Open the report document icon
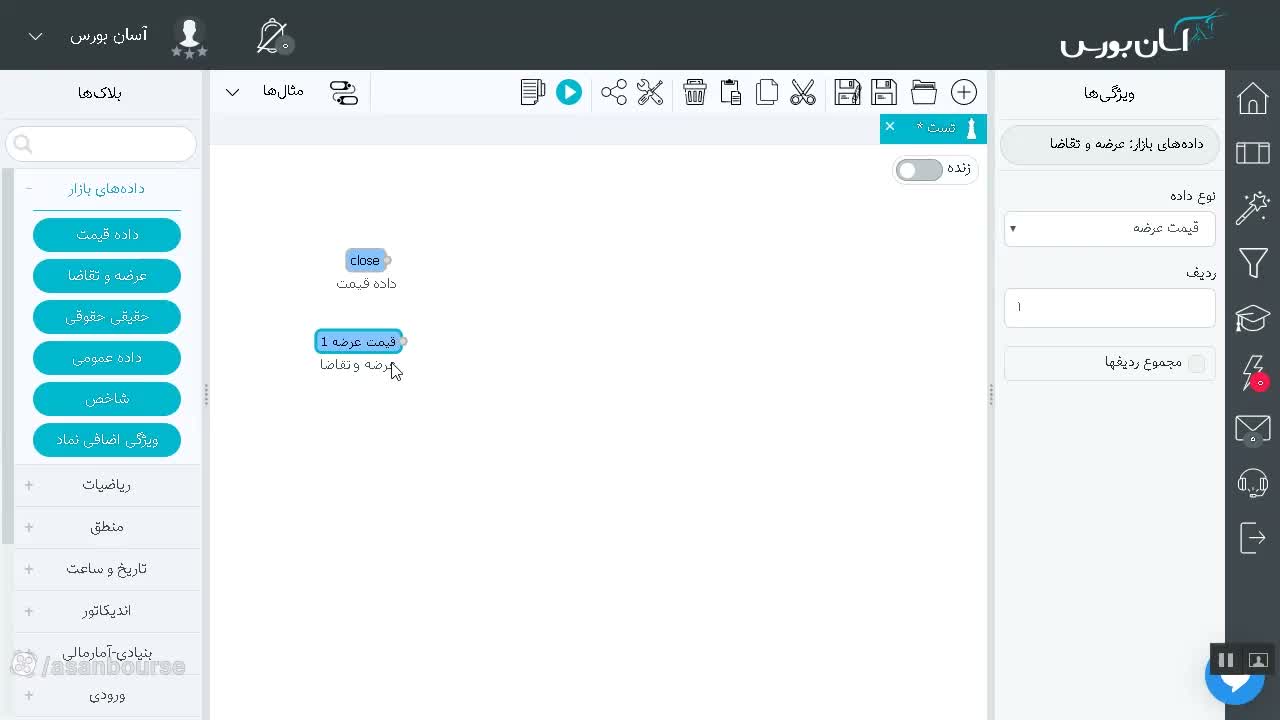Viewport: 1280px width, 720px height. [x=533, y=92]
